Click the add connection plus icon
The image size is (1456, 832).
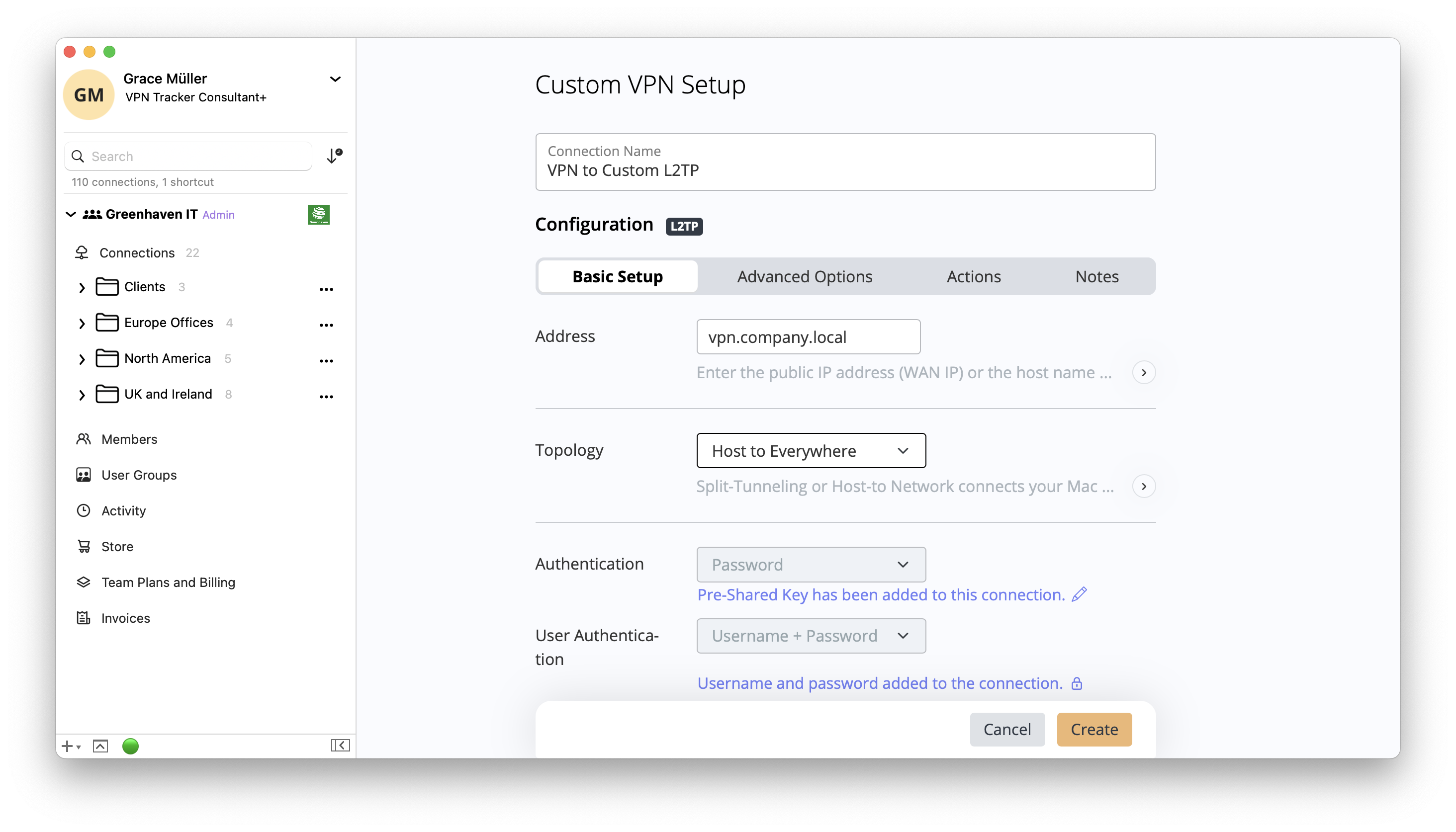(68, 747)
